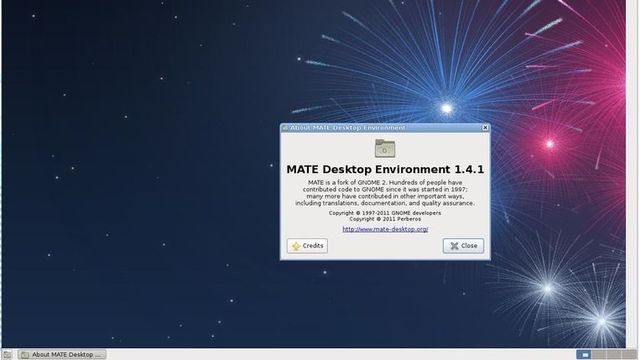Open the Credits dialog
Screen dimensions: 640x360
pos(307,246)
